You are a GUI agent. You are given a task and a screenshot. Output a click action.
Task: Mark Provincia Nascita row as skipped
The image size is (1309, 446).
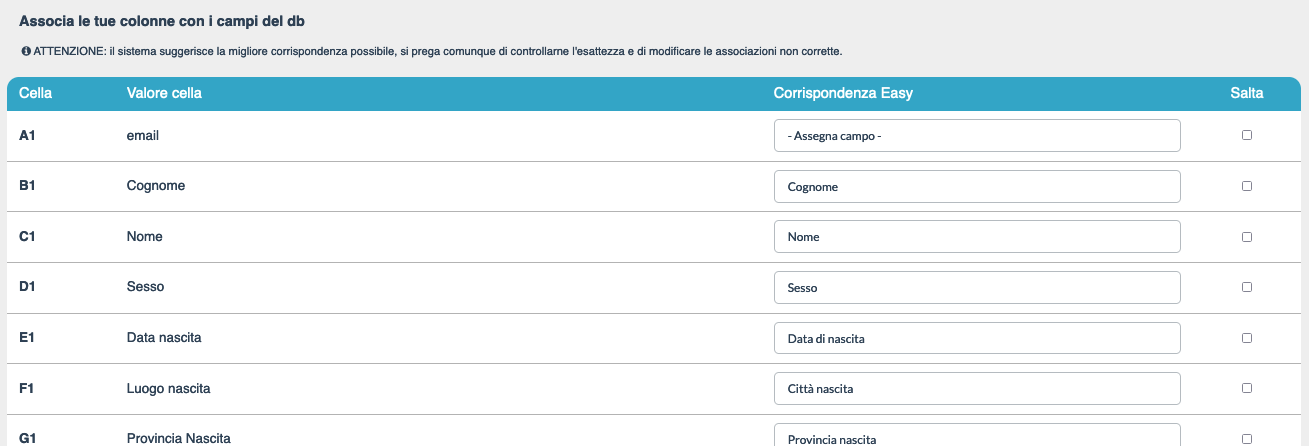[1247, 438]
